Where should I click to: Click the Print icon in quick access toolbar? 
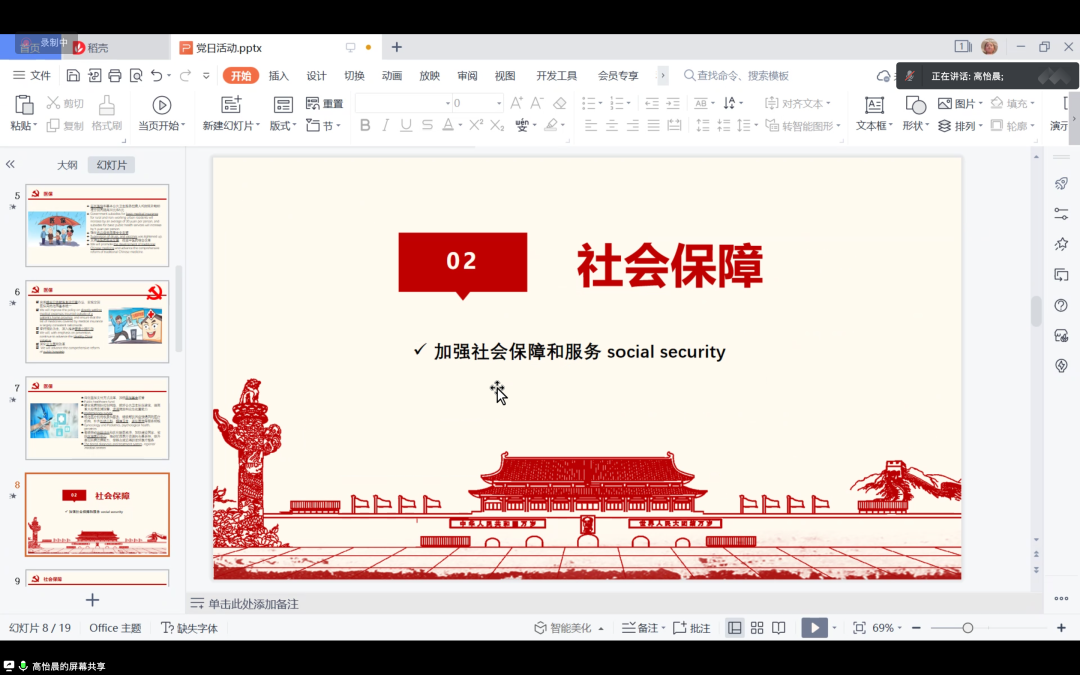point(115,75)
